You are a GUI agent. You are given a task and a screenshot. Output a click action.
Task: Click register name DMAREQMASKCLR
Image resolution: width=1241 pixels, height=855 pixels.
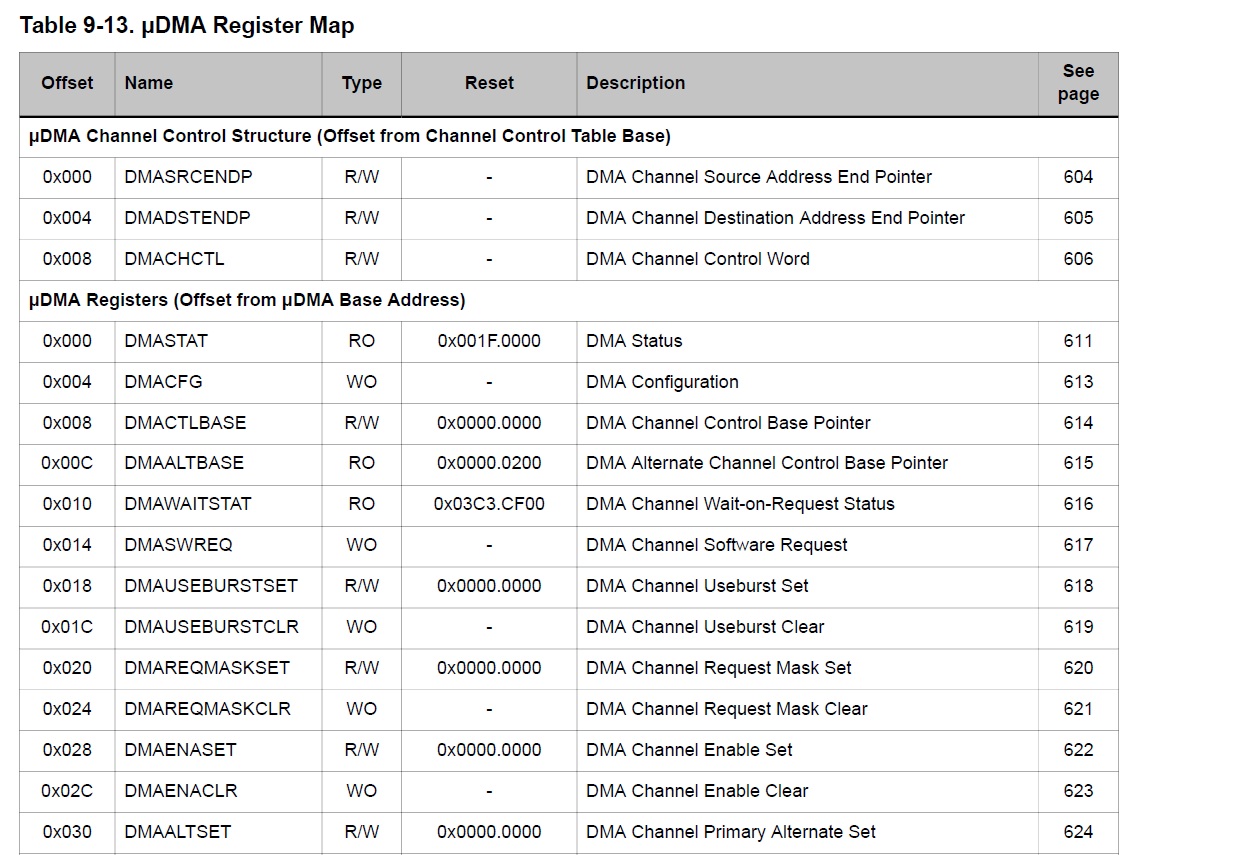(208, 709)
